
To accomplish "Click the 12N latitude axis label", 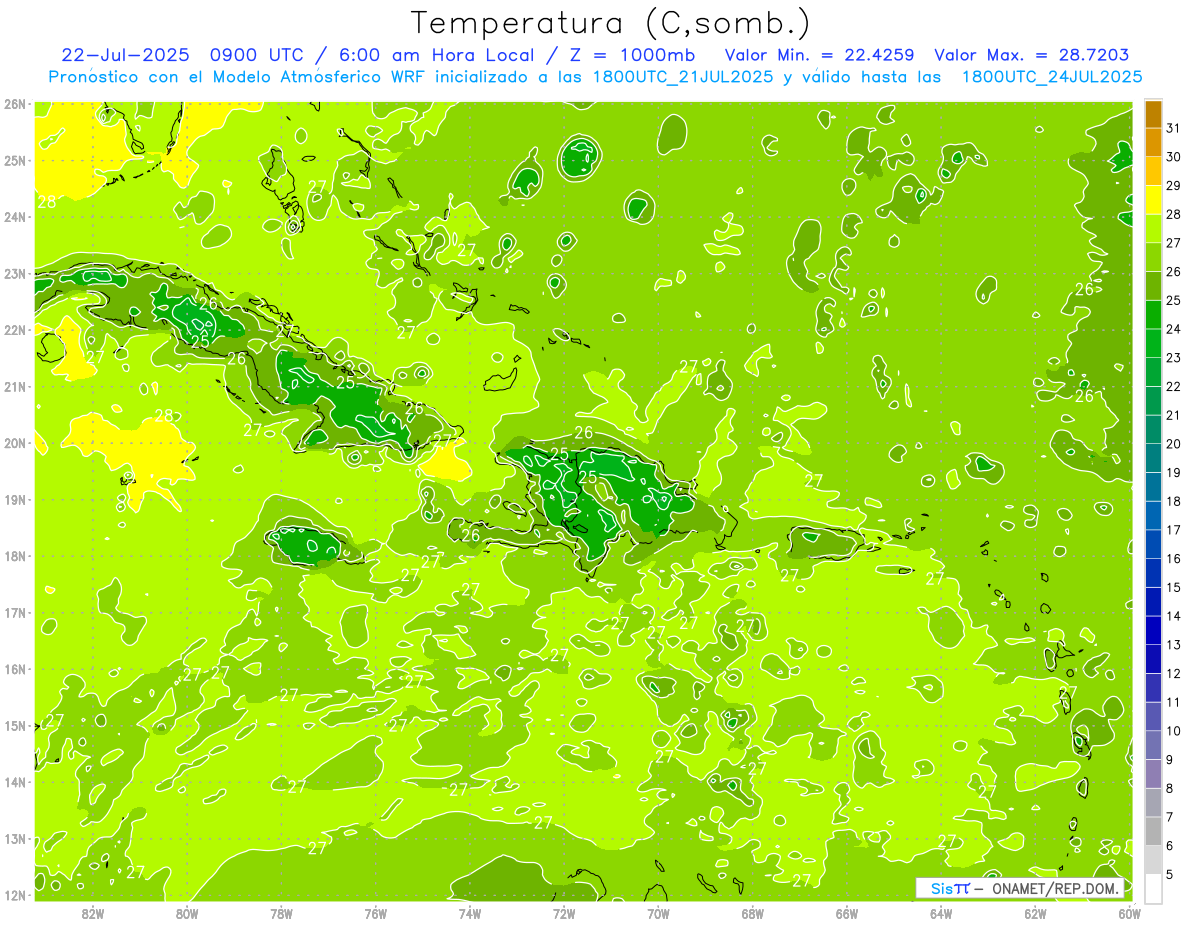I will [14, 895].
